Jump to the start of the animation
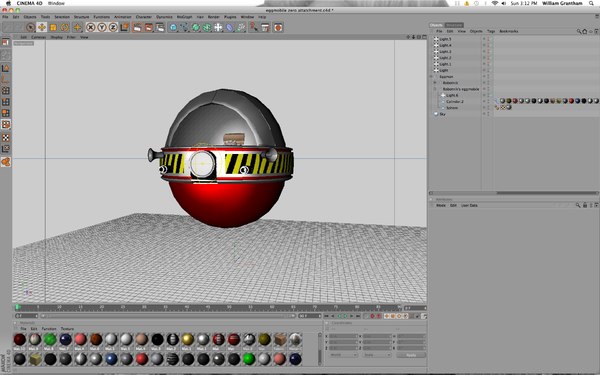Screen dimensions: 600x375 coord(326,316)
